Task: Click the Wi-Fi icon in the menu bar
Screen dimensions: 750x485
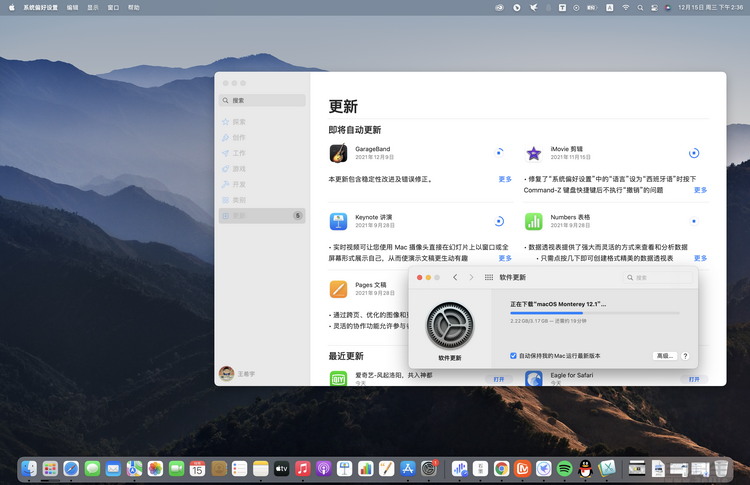Action: pyautogui.click(x=626, y=8)
